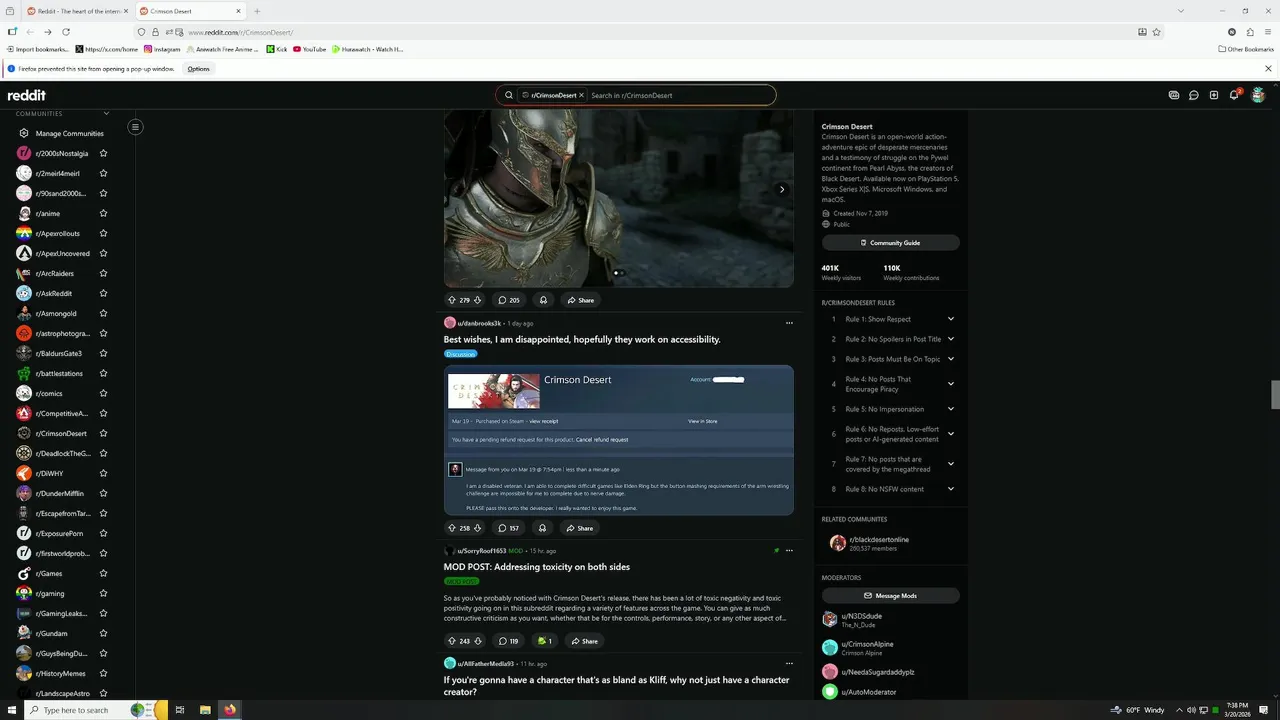The image size is (1280, 720).
Task: Go to next image in carousel
Action: point(782,189)
